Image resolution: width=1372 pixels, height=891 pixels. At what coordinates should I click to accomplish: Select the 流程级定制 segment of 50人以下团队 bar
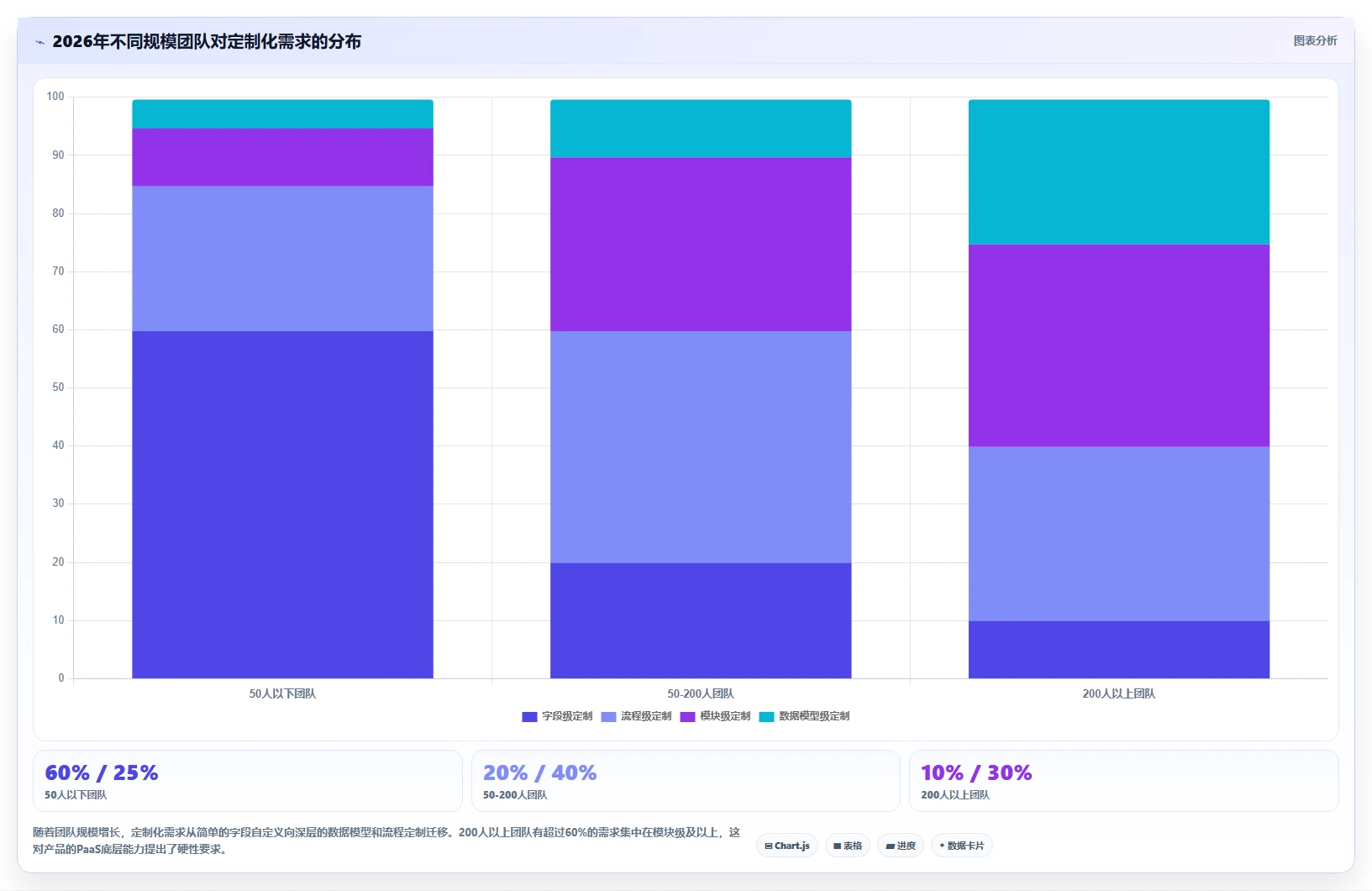282,258
